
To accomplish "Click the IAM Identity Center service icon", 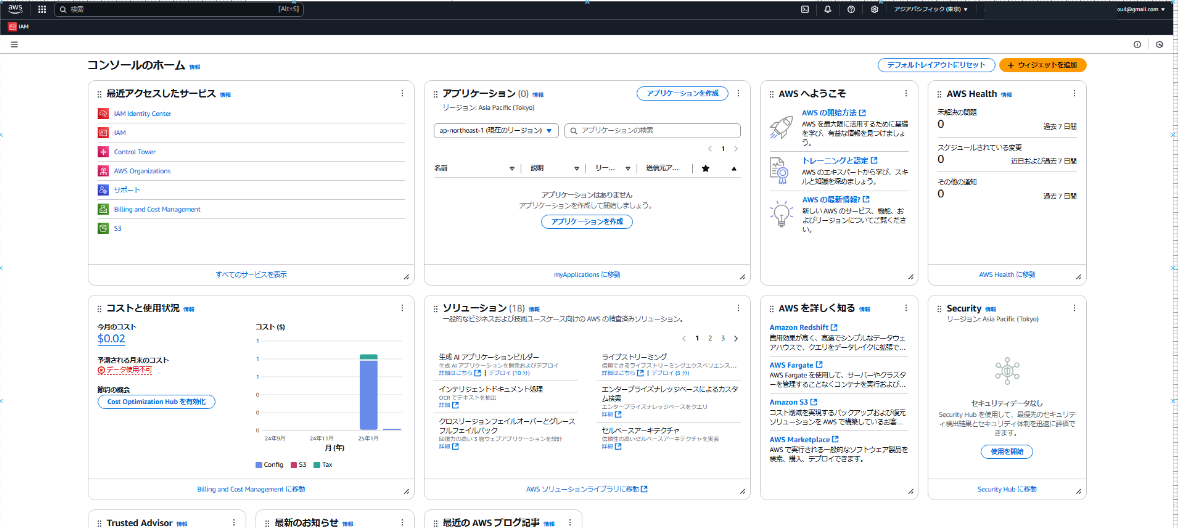I will (103, 113).
